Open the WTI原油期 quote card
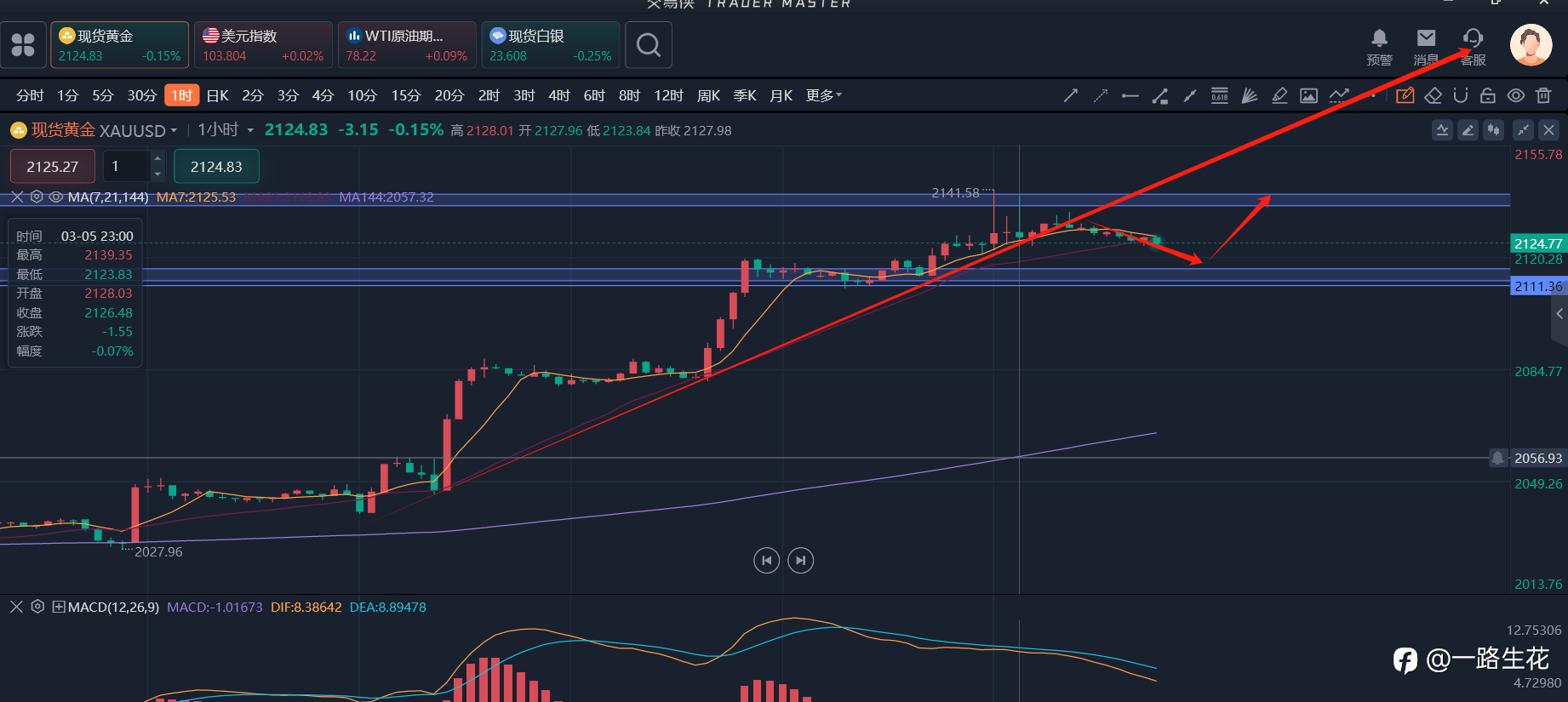The height and width of the screenshot is (702, 1568). [x=407, y=44]
